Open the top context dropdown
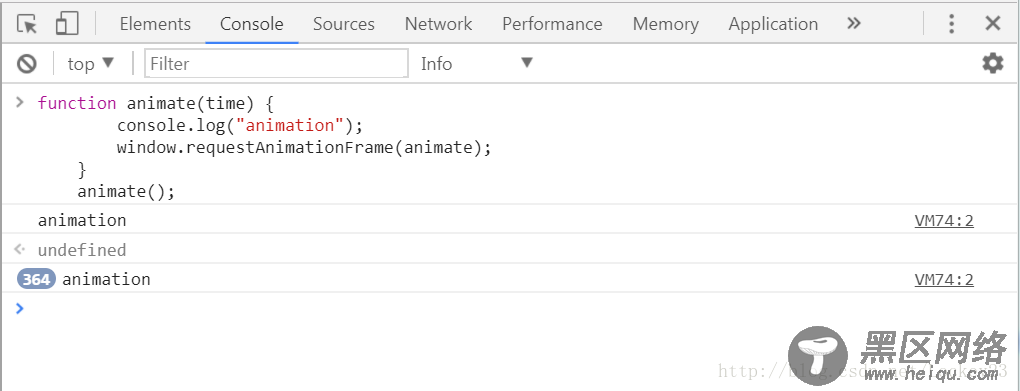This screenshot has height=391, width=1020. [91, 64]
